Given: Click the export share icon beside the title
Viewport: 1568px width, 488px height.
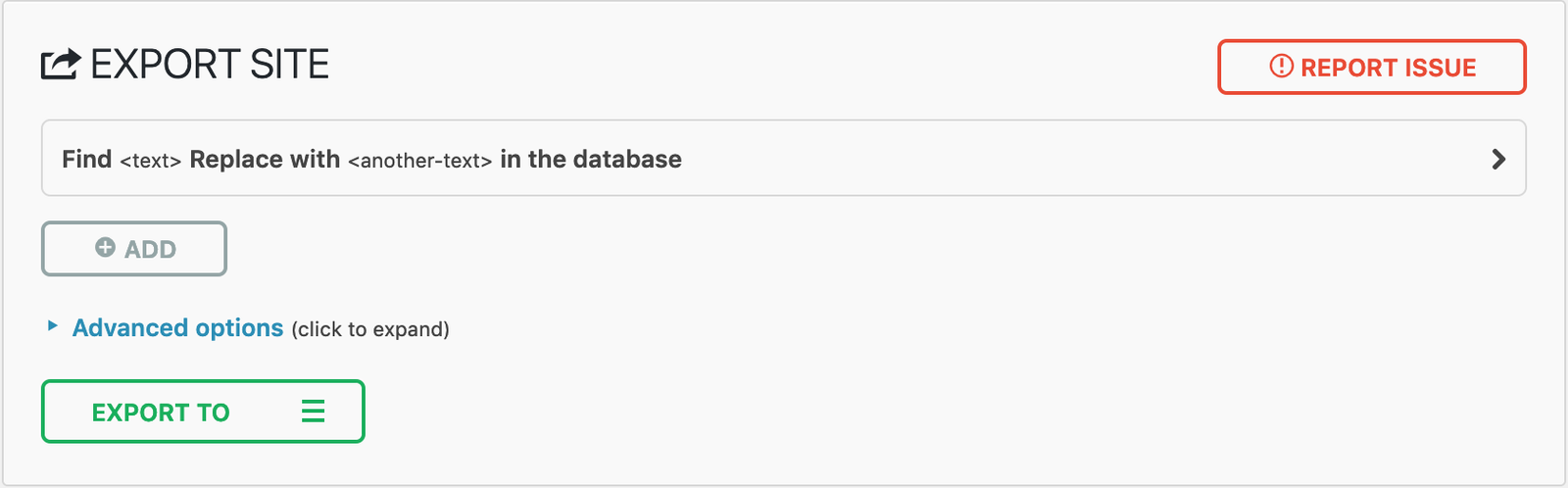Looking at the screenshot, I should click(x=60, y=65).
